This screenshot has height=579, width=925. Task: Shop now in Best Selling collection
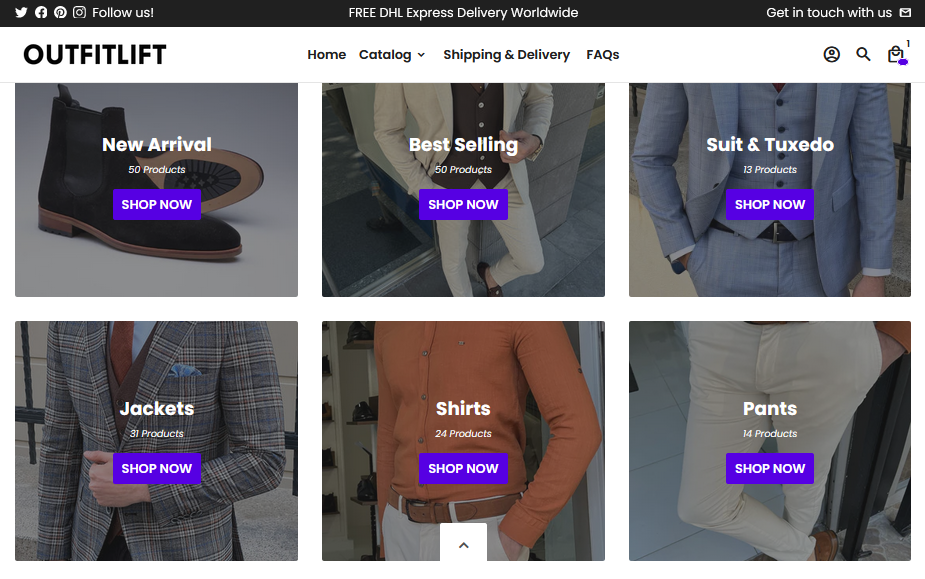463,205
